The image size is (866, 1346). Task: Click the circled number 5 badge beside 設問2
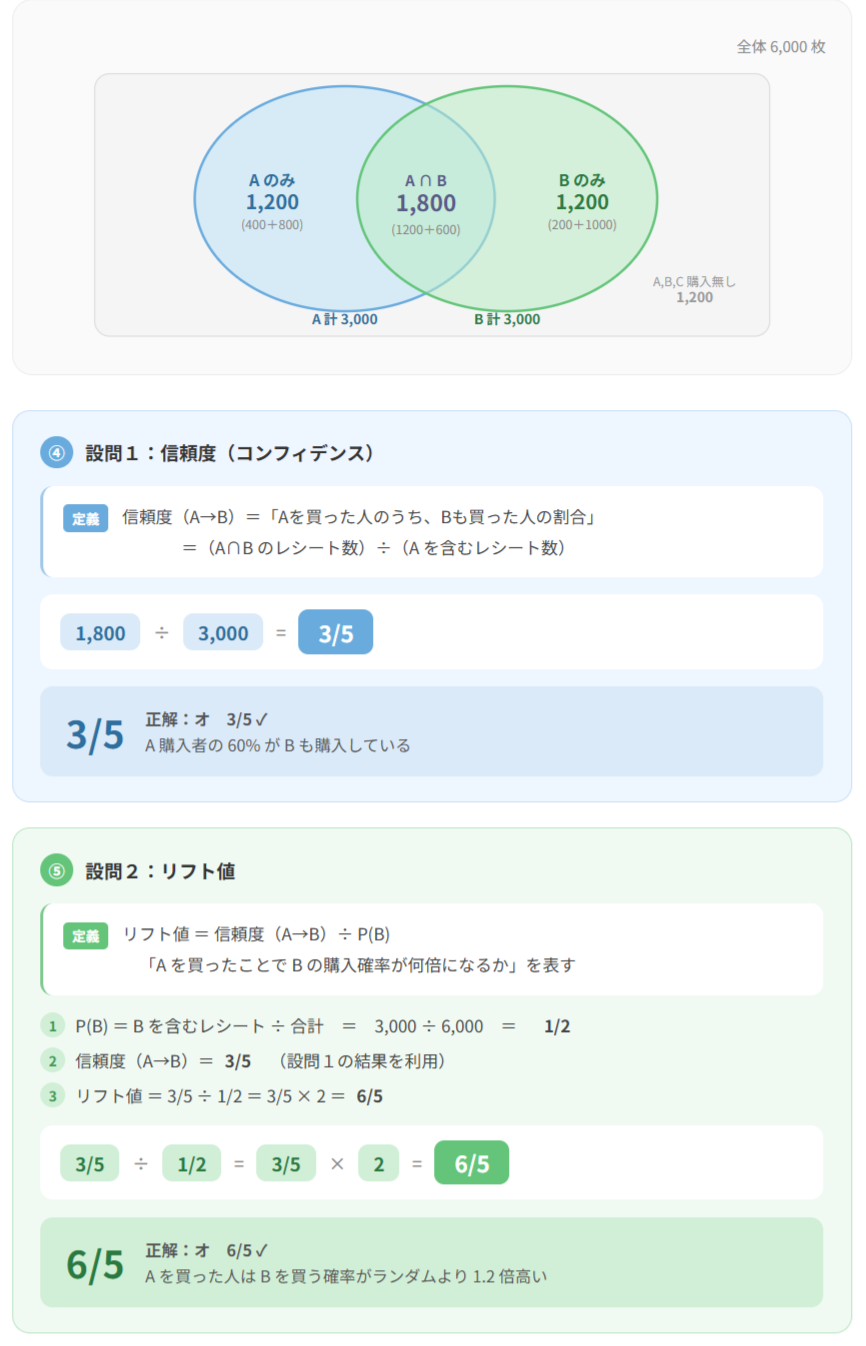[x=57, y=870]
